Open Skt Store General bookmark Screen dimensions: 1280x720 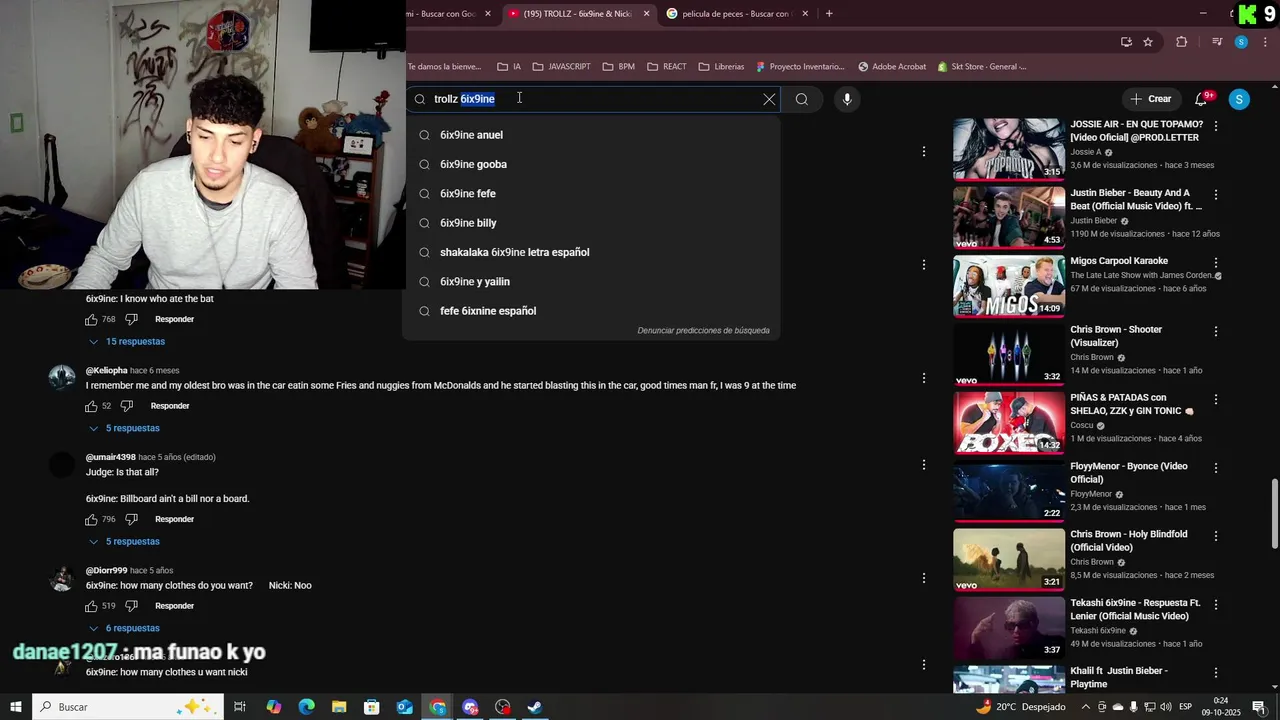click(x=982, y=67)
